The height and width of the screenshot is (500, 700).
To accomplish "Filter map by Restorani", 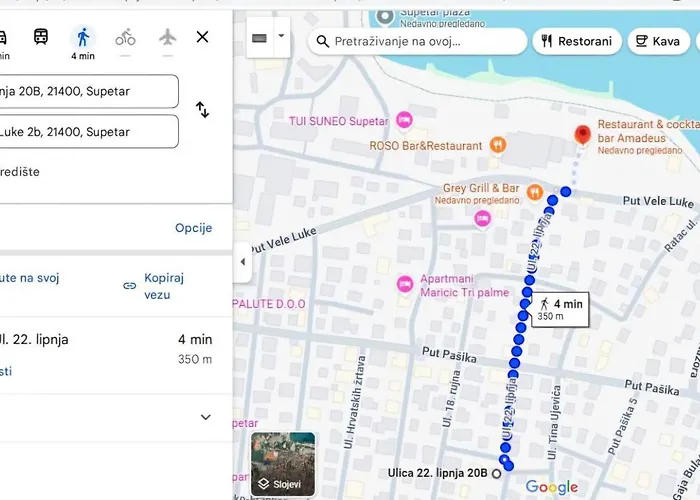I will click(x=576, y=41).
